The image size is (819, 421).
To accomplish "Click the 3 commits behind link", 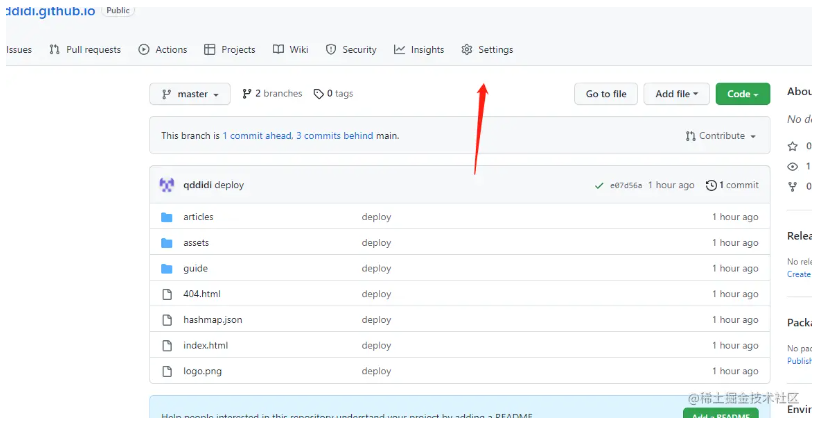I will 335,136.
